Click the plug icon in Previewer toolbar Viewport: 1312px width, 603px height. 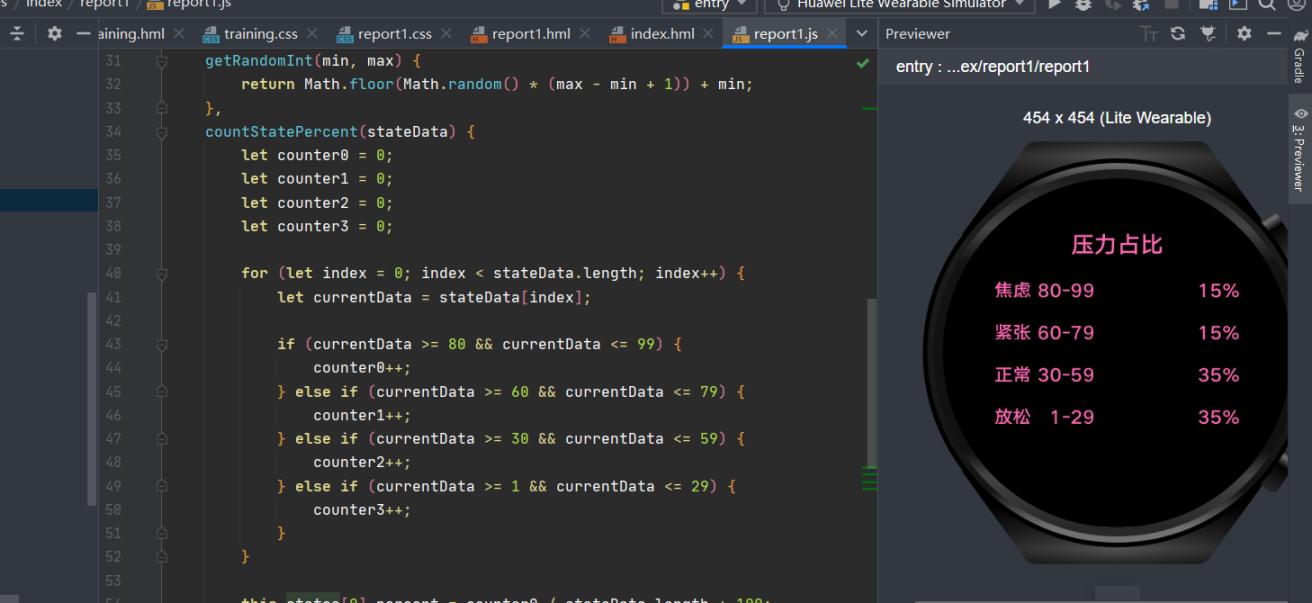[x=1208, y=34]
